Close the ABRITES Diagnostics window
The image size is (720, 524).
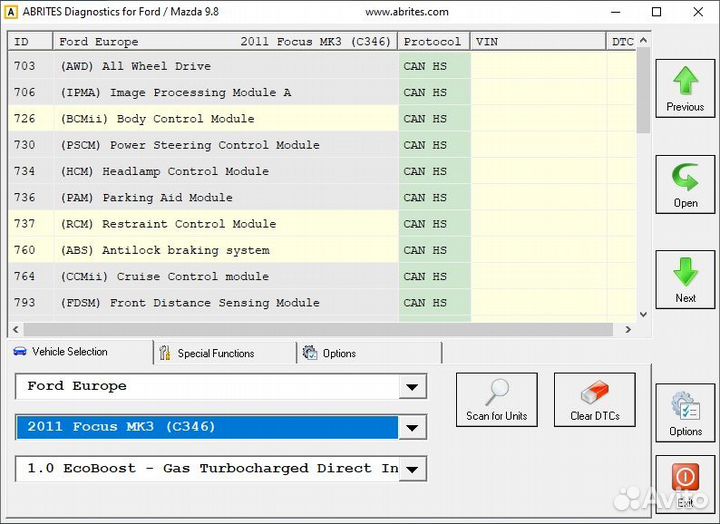[698, 12]
